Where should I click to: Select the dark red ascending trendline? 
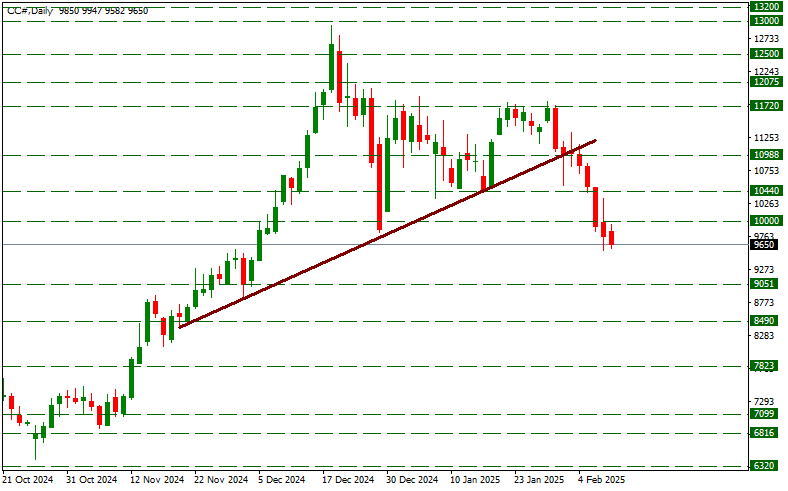point(387,234)
